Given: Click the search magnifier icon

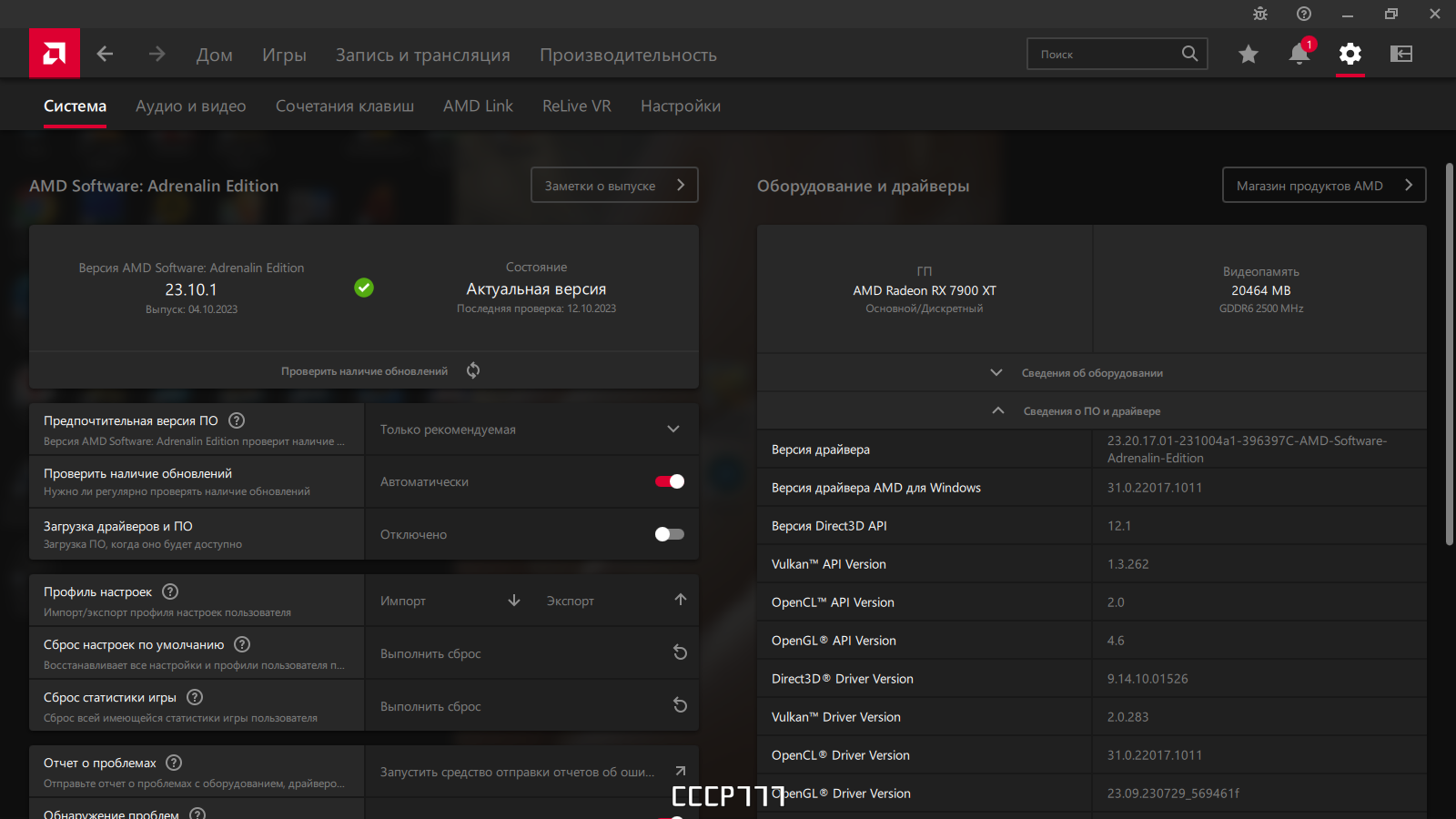Looking at the screenshot, I should (1189, 54).
